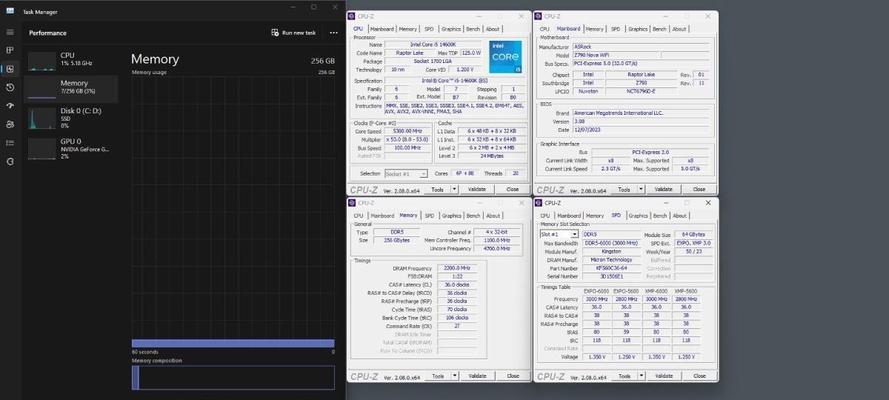The height and width of the screenshot is (400, 889).
Task: Expand Tools dropdown arrow in Mainboard CPU-Z window
Action: 641,189
